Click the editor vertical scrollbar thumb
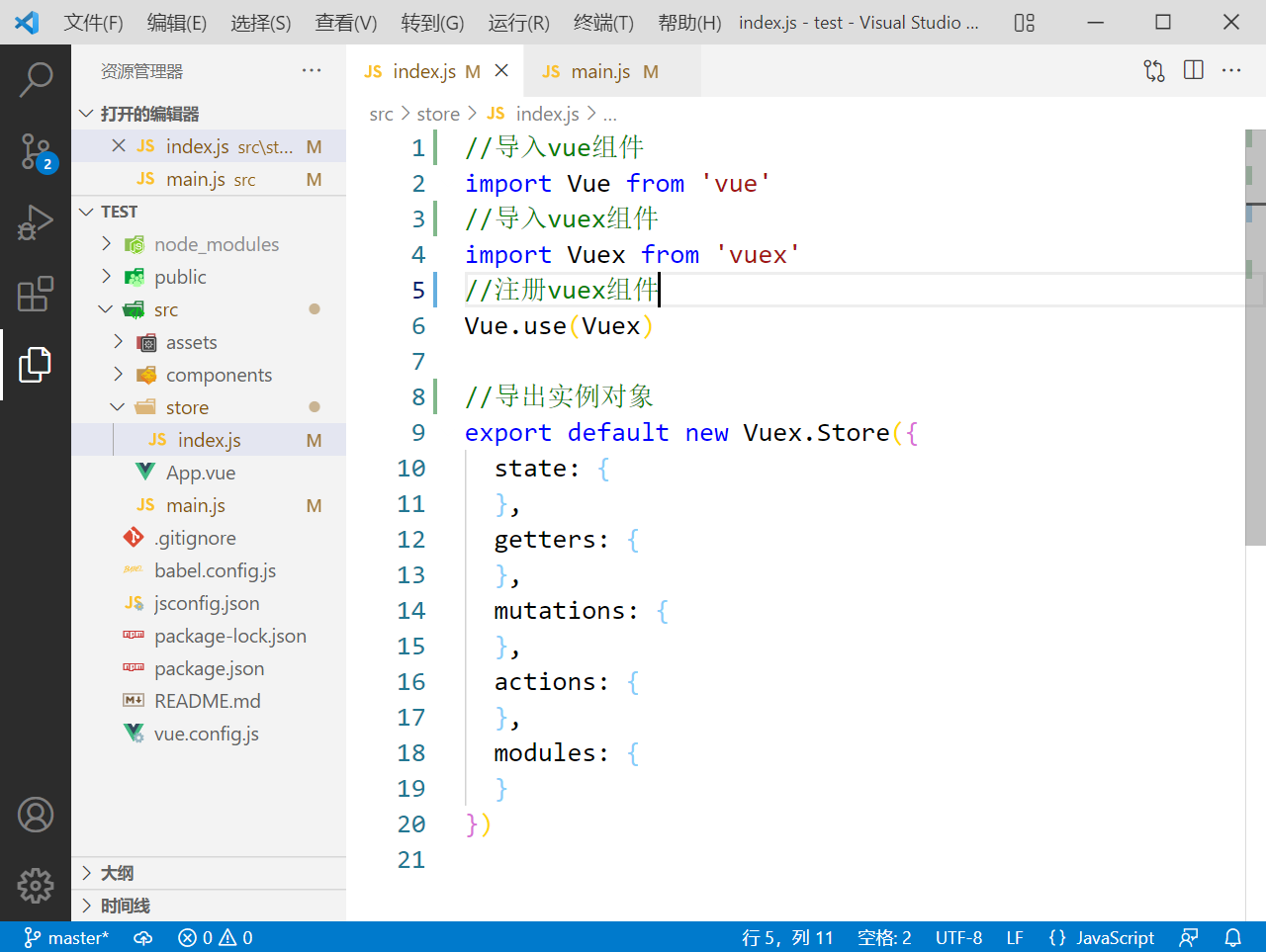 1255,337
